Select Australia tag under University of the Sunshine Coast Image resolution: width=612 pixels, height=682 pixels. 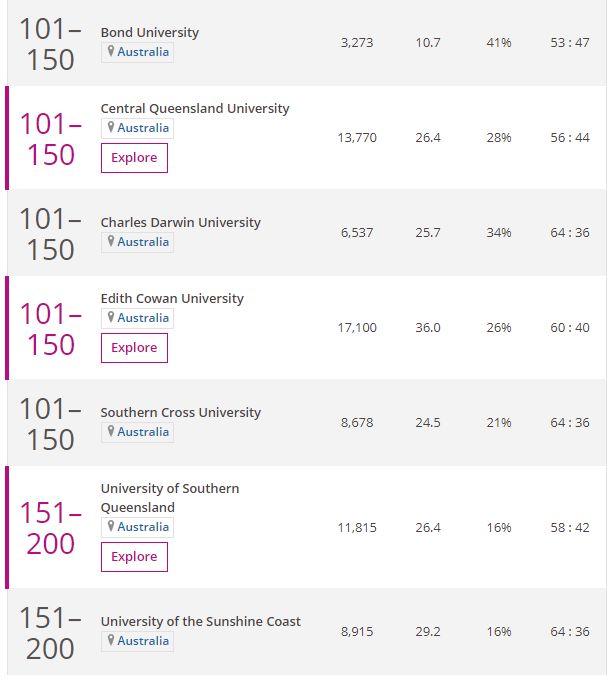(x=137, y=641)
